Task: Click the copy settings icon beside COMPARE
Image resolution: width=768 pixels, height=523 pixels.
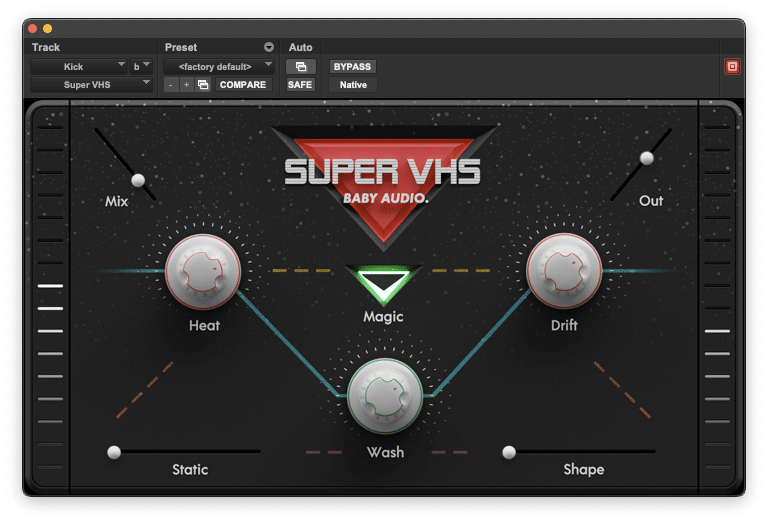Action: click(203, 85)
